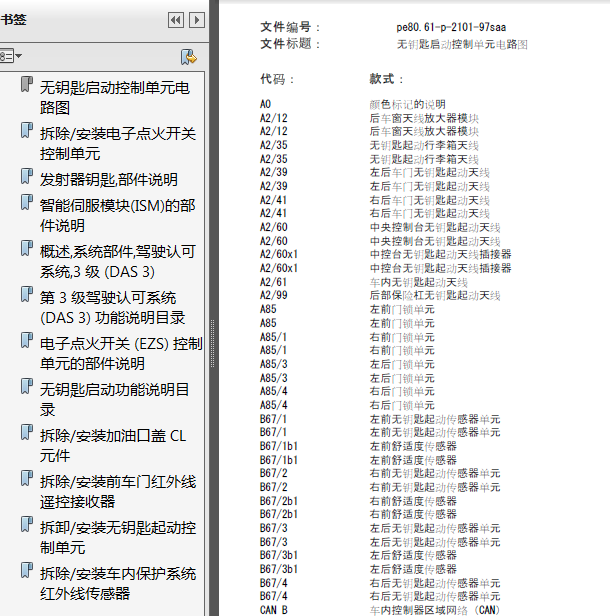The image size is (610, 616).
Task: Select bookmark 拆除/安装加油口盖 CL 元件
Action: tap(113, 446)
